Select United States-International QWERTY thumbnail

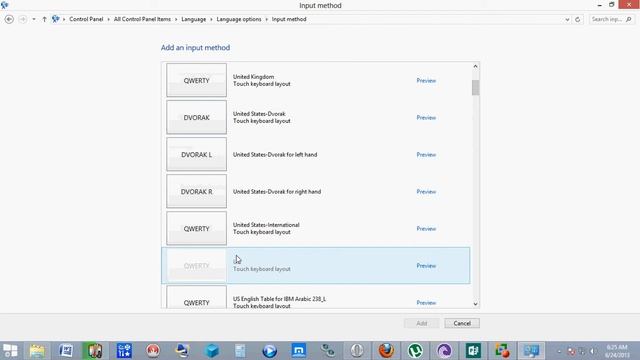coord(196,229)
